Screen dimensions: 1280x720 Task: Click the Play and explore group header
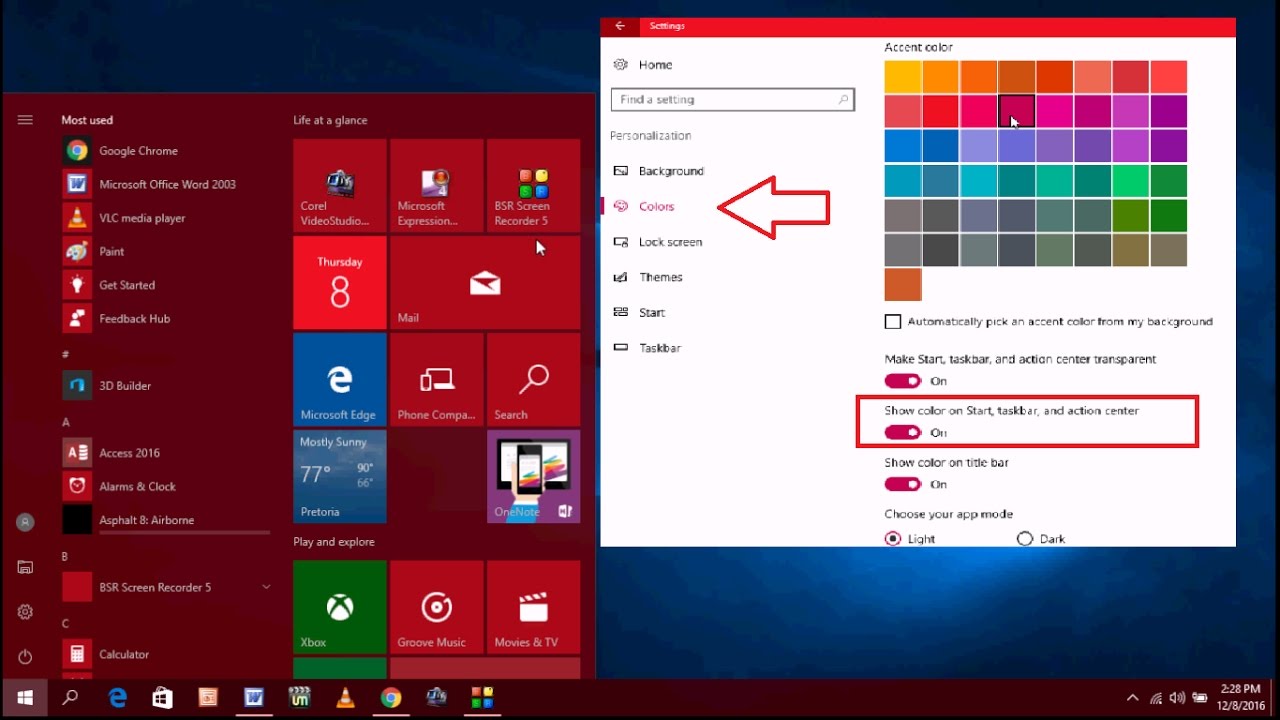pos(334,542)
